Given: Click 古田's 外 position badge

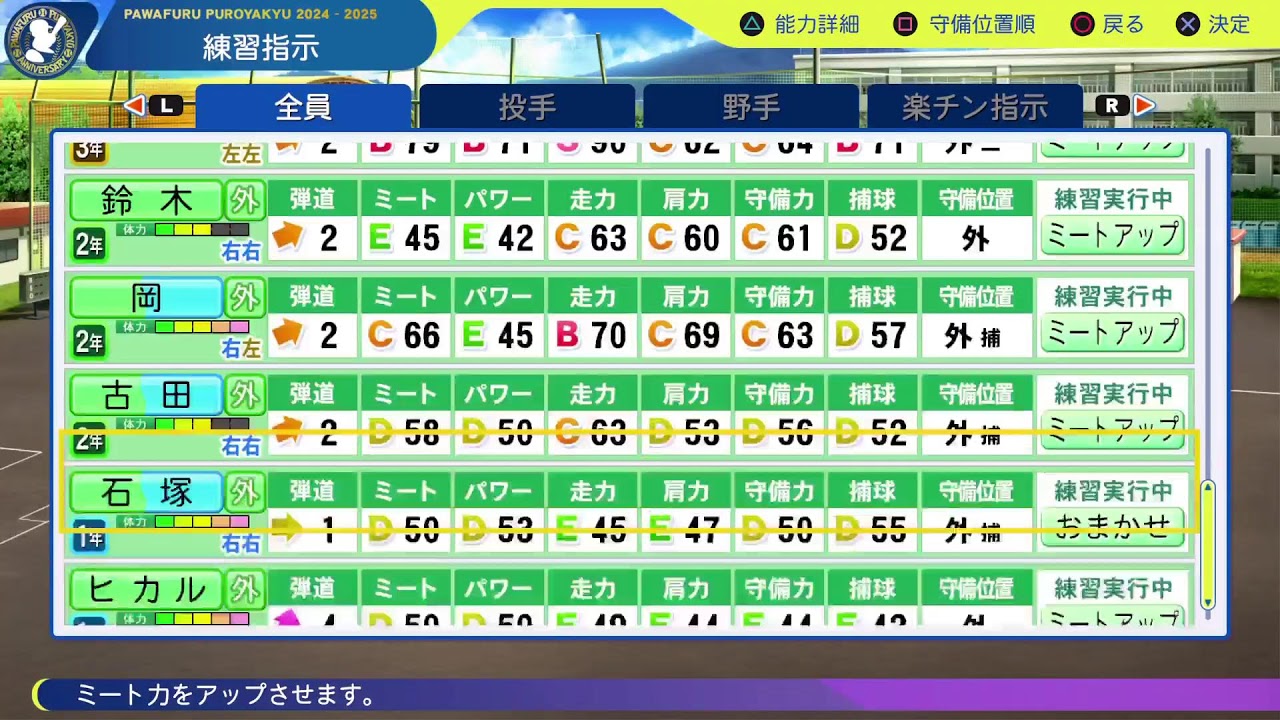Looking at the screenshot, I should pos(244,395).
